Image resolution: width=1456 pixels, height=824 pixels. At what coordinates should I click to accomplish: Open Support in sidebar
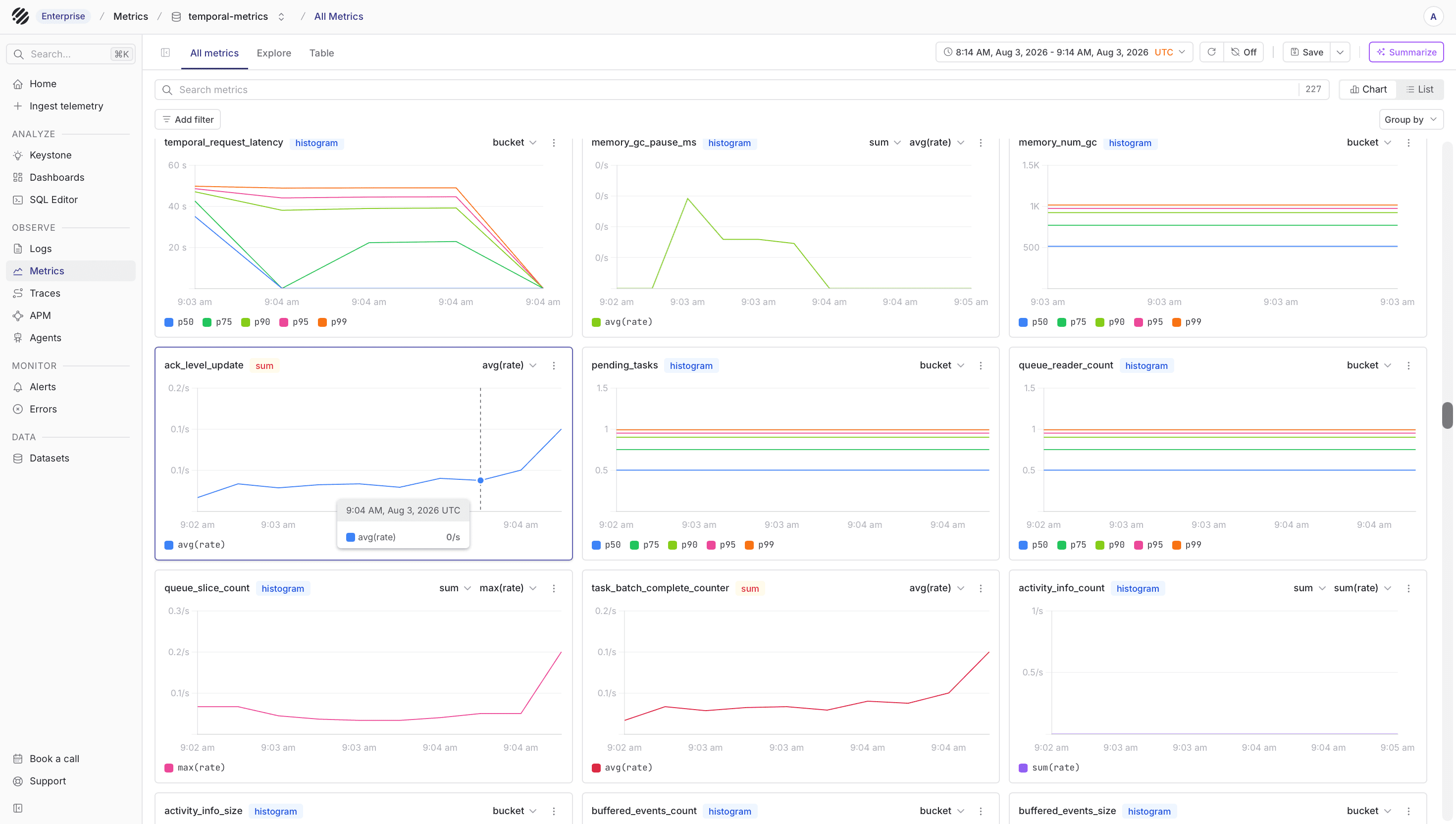click(71, 781)
